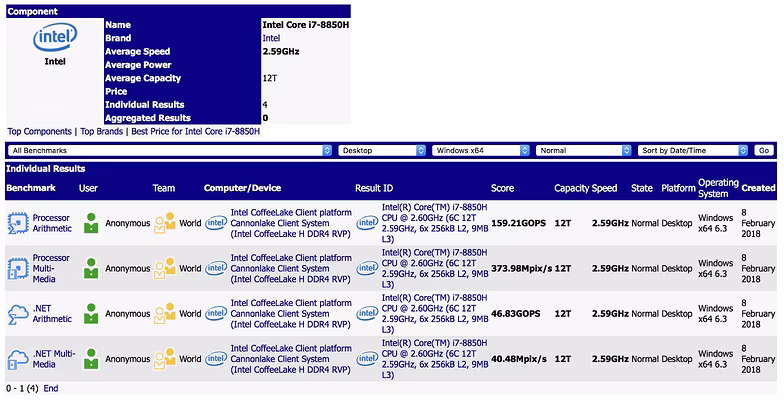Open Best Price for Intel Core i7-8850H link
Image resolution: width=784 pixels, height=400 pixels.
pos(196,132)
